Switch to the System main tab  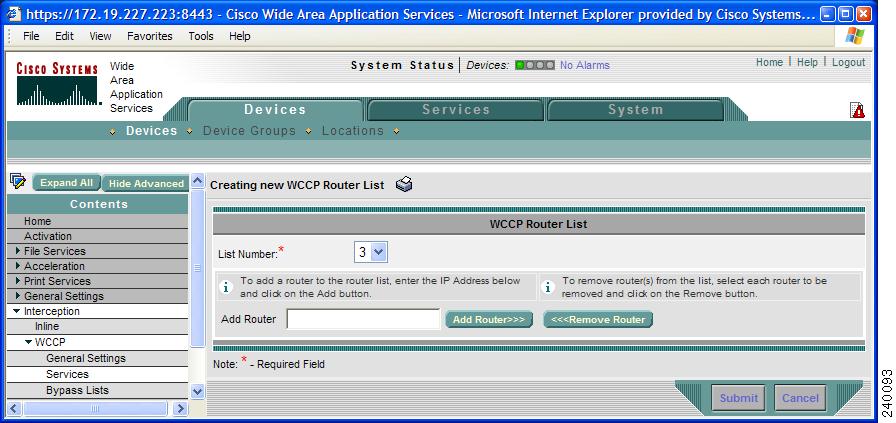pos(635,110)
